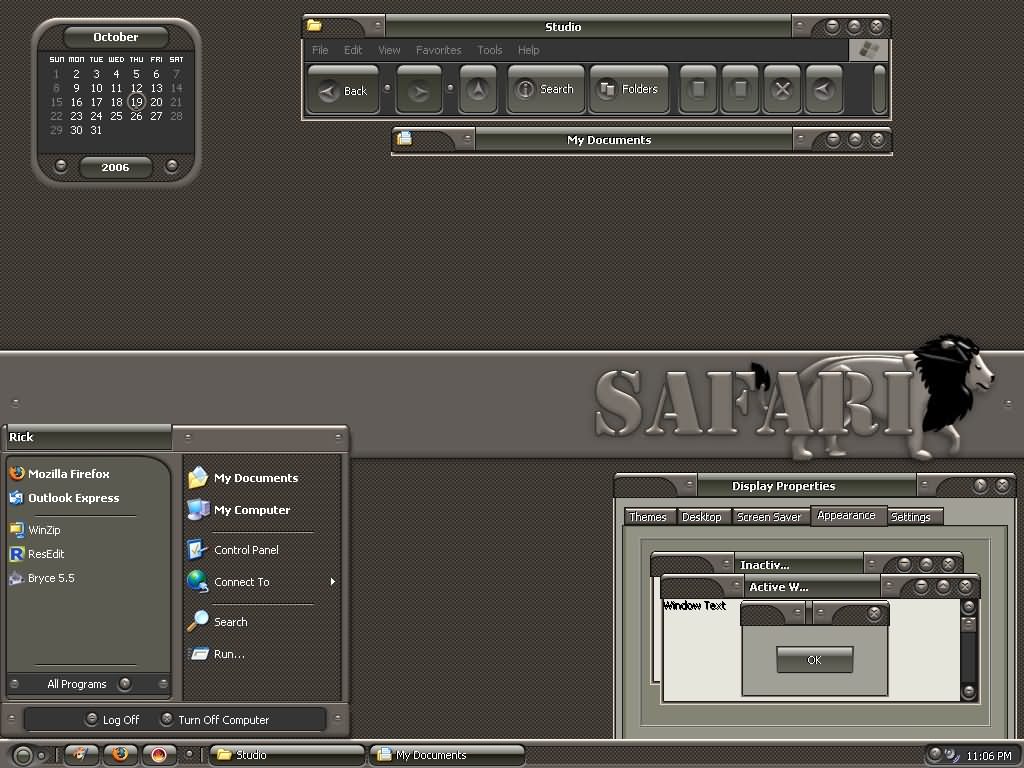Click the Up arrow icon in Studio toolbar
1024x768 pixels.
478,89
